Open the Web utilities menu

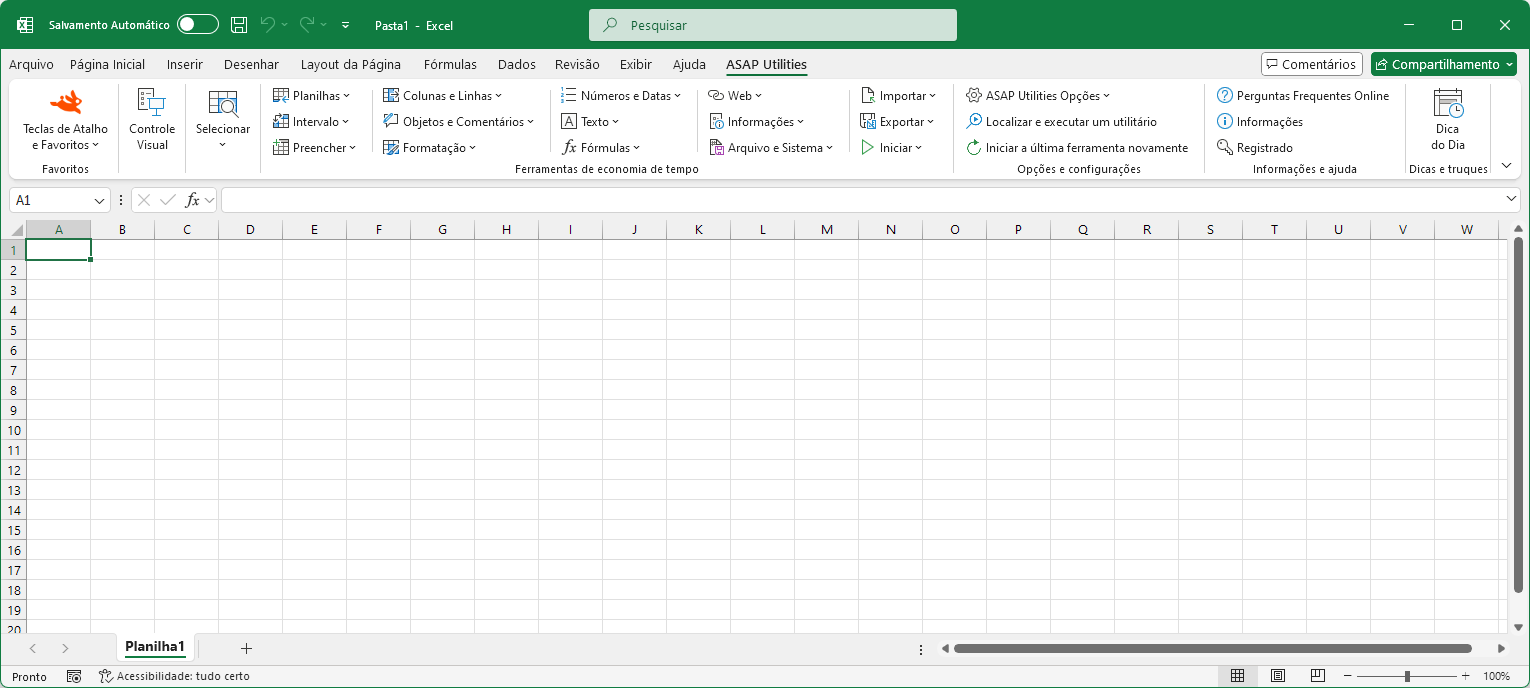[x=735, y=96]
